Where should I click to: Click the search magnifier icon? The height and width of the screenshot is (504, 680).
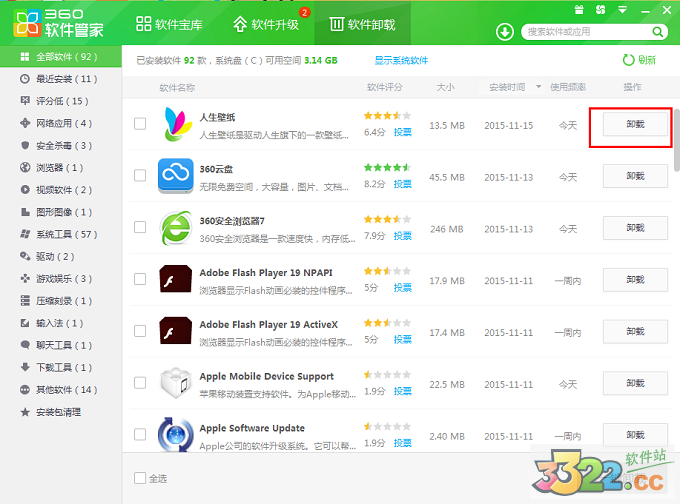tap(657, 32)
